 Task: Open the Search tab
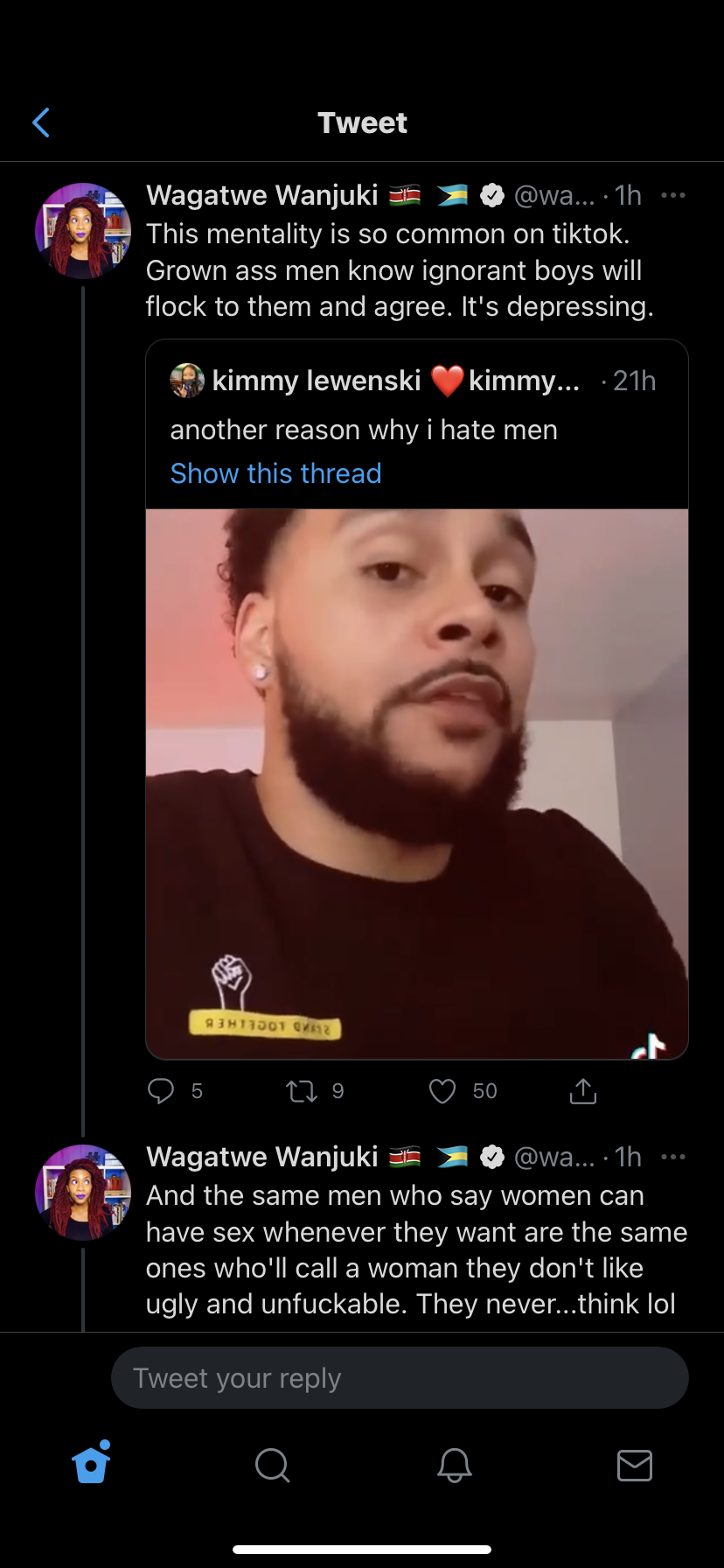[272, 1464]
